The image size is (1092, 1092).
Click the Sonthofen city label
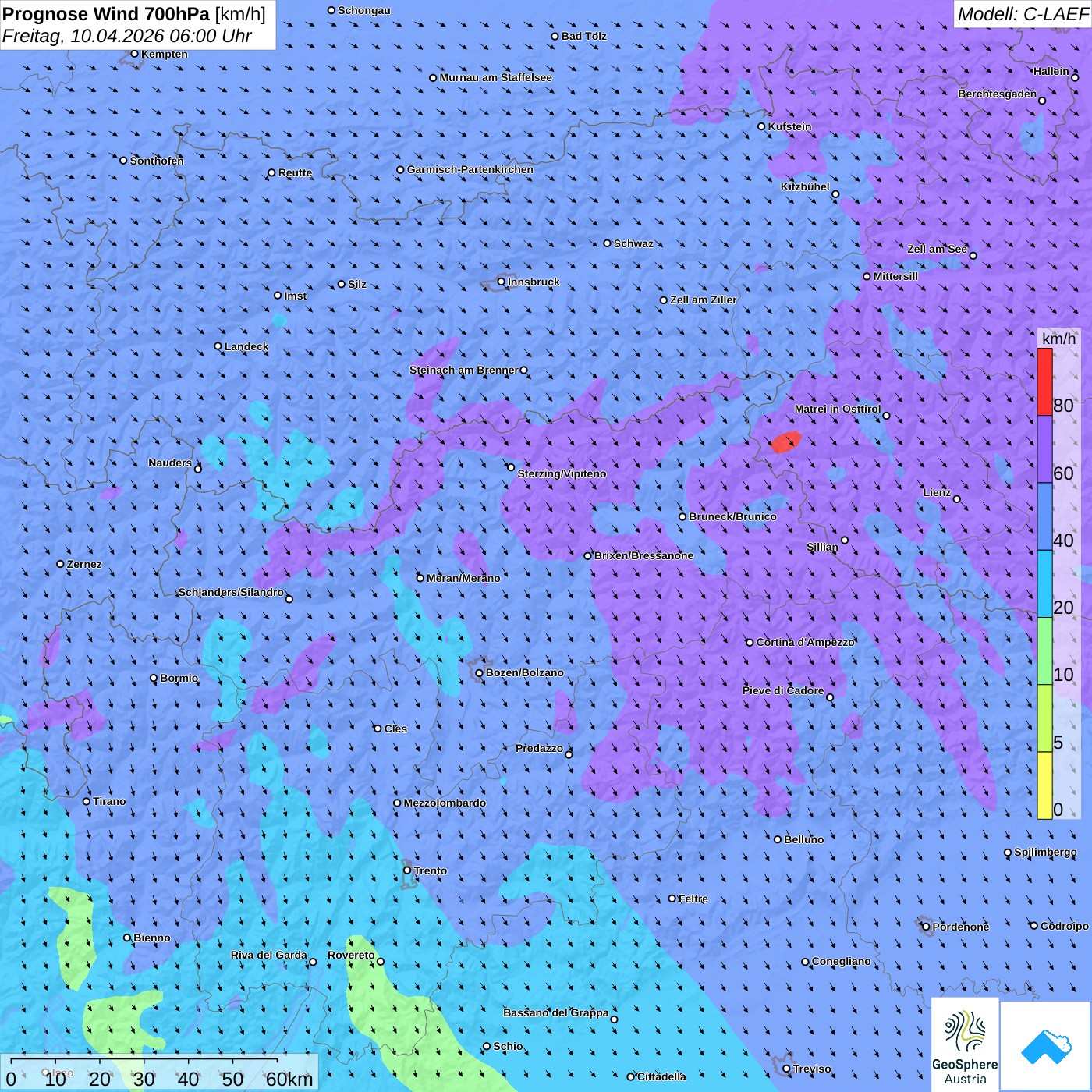coord(157,161)
